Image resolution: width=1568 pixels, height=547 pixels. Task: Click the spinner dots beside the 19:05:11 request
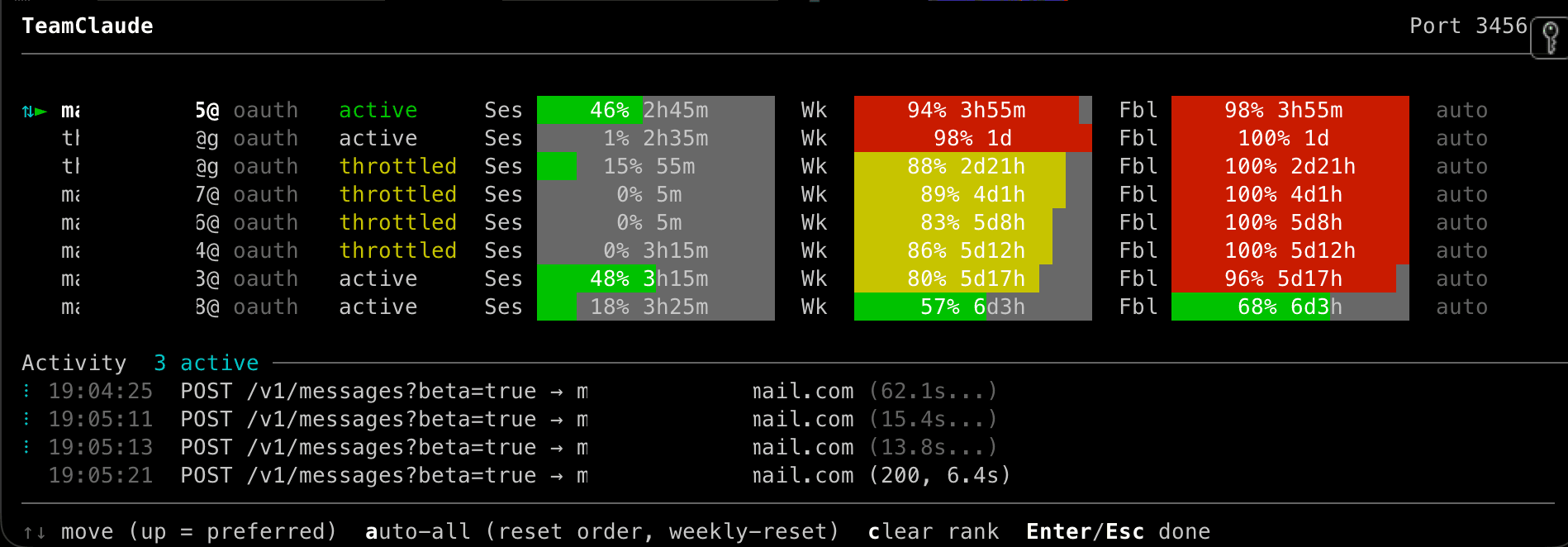click(27, 419)
